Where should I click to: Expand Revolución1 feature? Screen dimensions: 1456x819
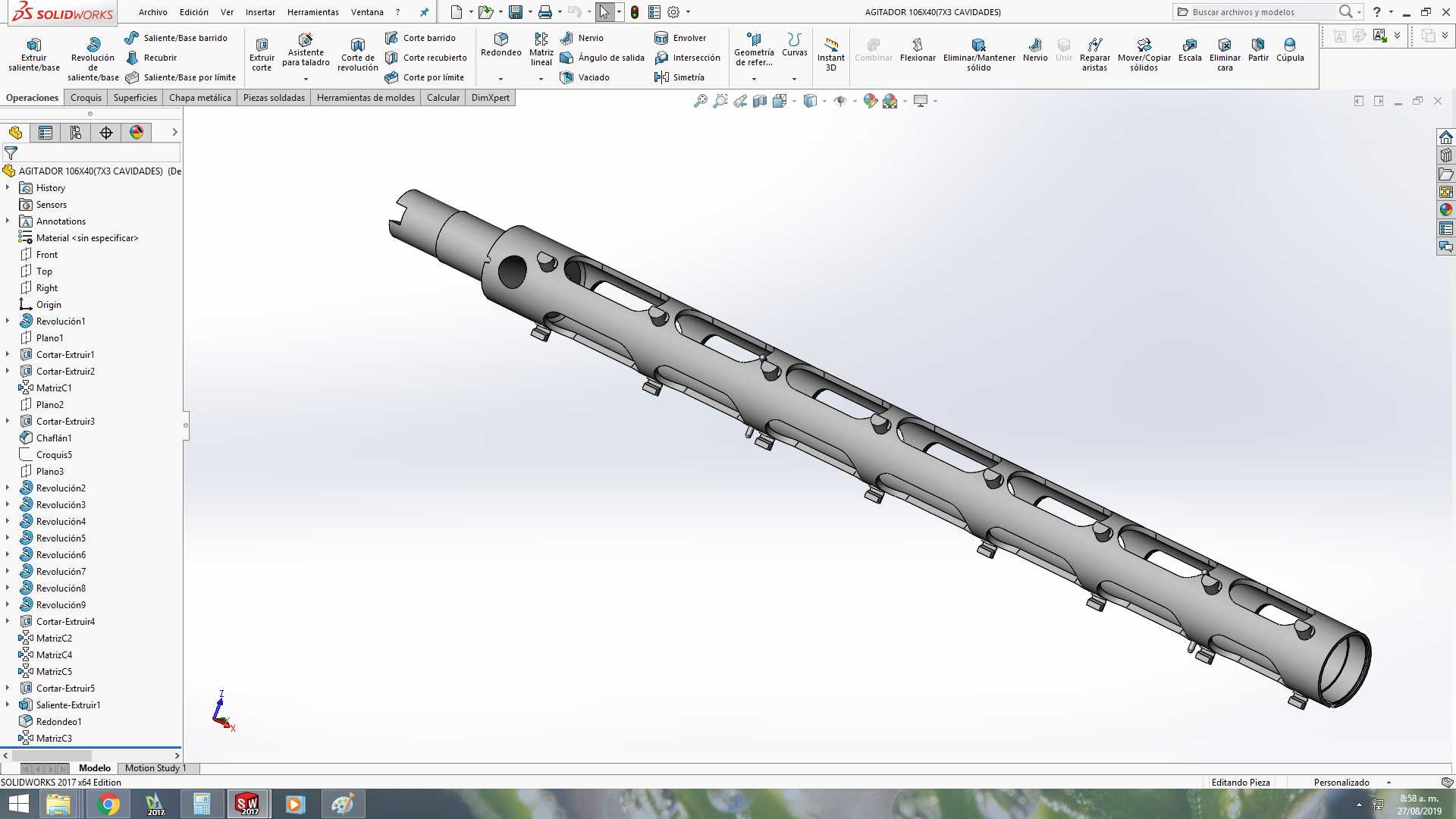point(8,321)
